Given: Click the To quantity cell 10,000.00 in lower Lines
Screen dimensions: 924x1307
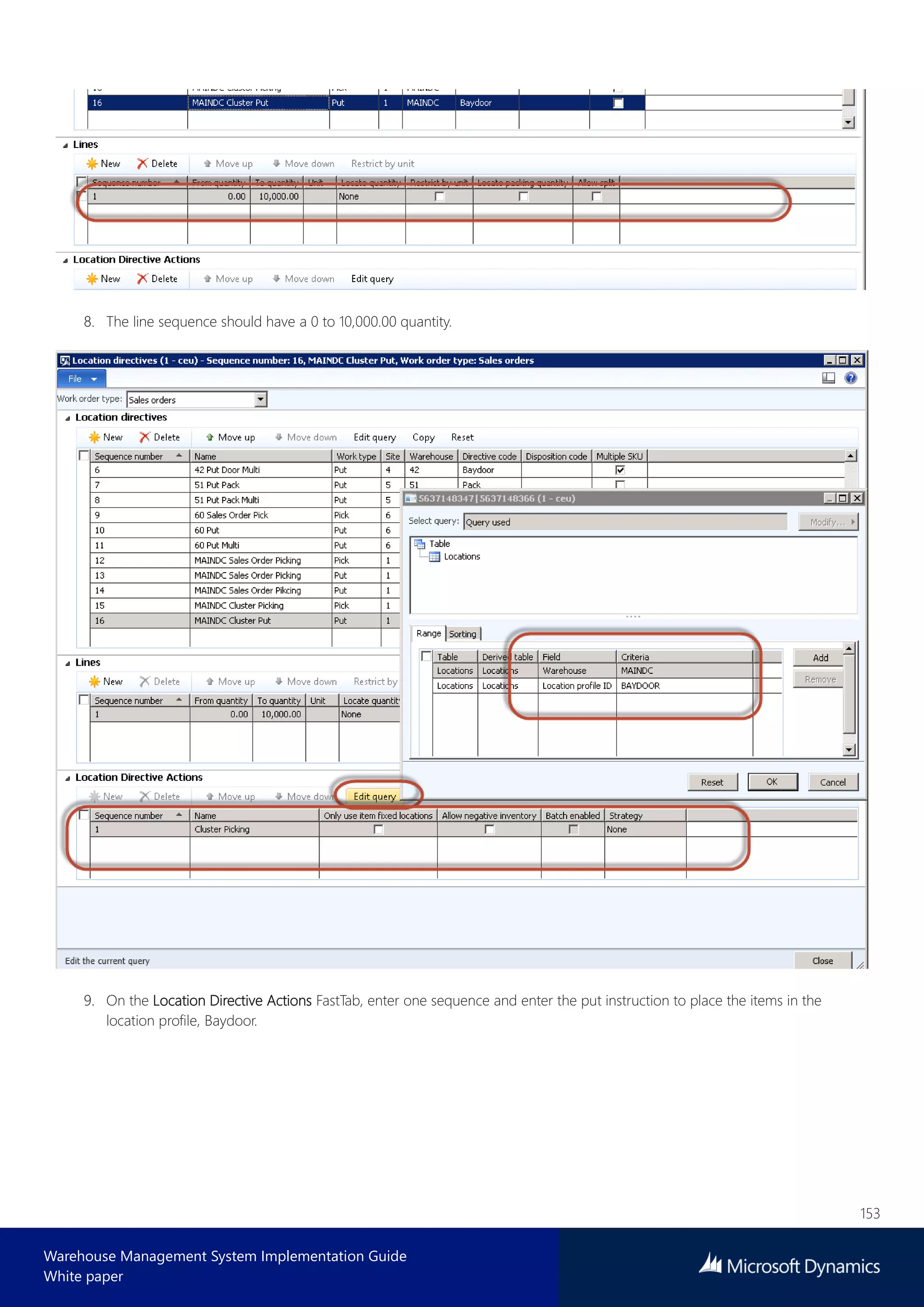Looking at the screenshot, I should click(279, 714).
